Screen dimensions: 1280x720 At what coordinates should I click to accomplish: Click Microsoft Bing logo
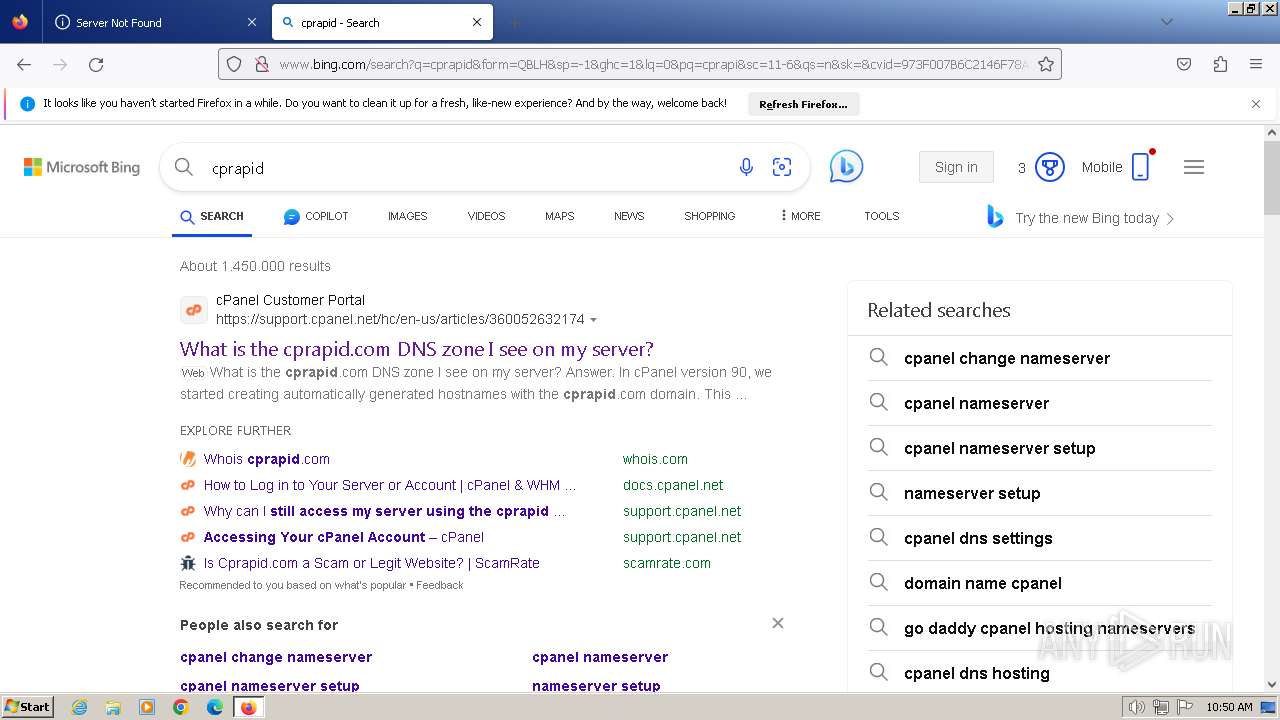tap(82, 167)
